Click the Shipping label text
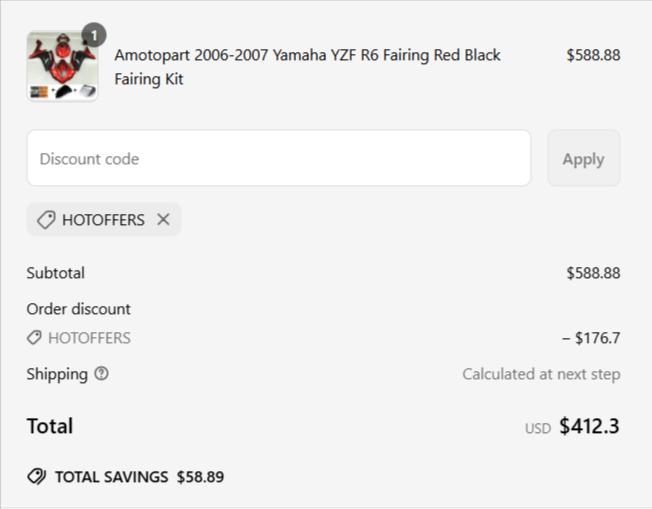 point(57,374)
